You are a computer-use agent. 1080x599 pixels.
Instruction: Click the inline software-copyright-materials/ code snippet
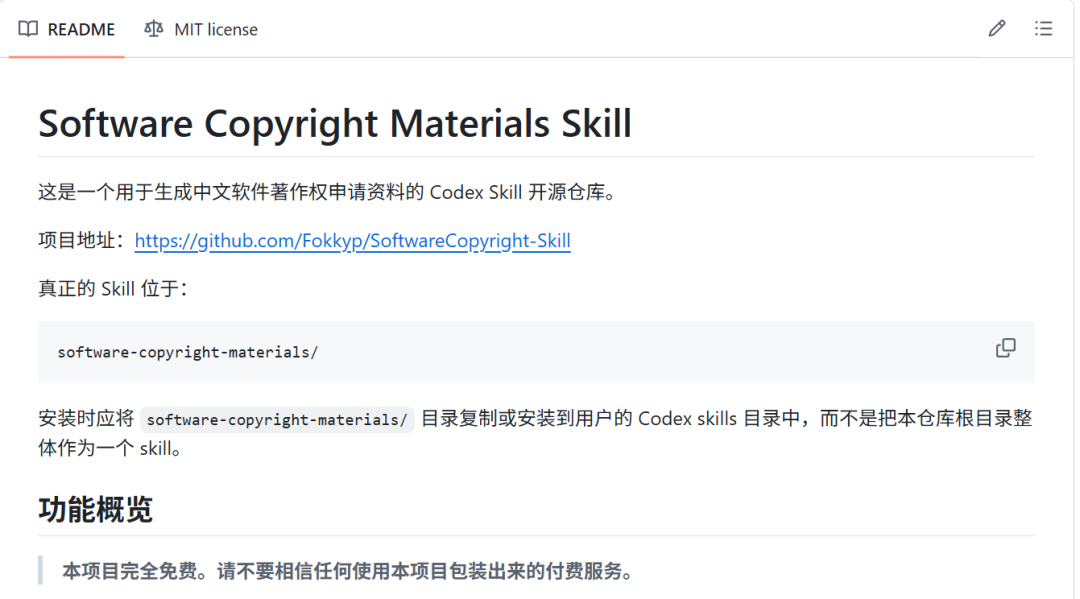point(277,419)
